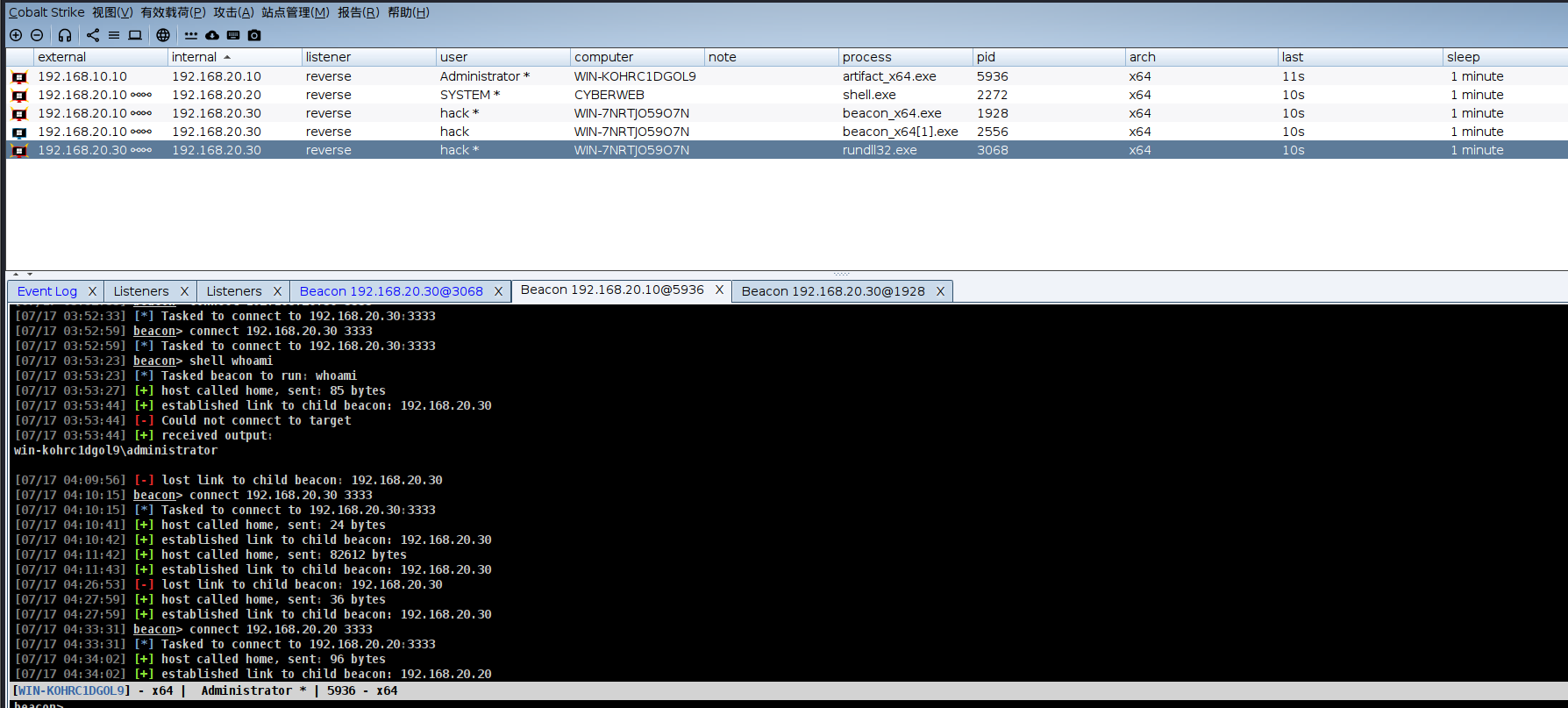
Task: Sort by the process column header
Action: click(905, 57)
